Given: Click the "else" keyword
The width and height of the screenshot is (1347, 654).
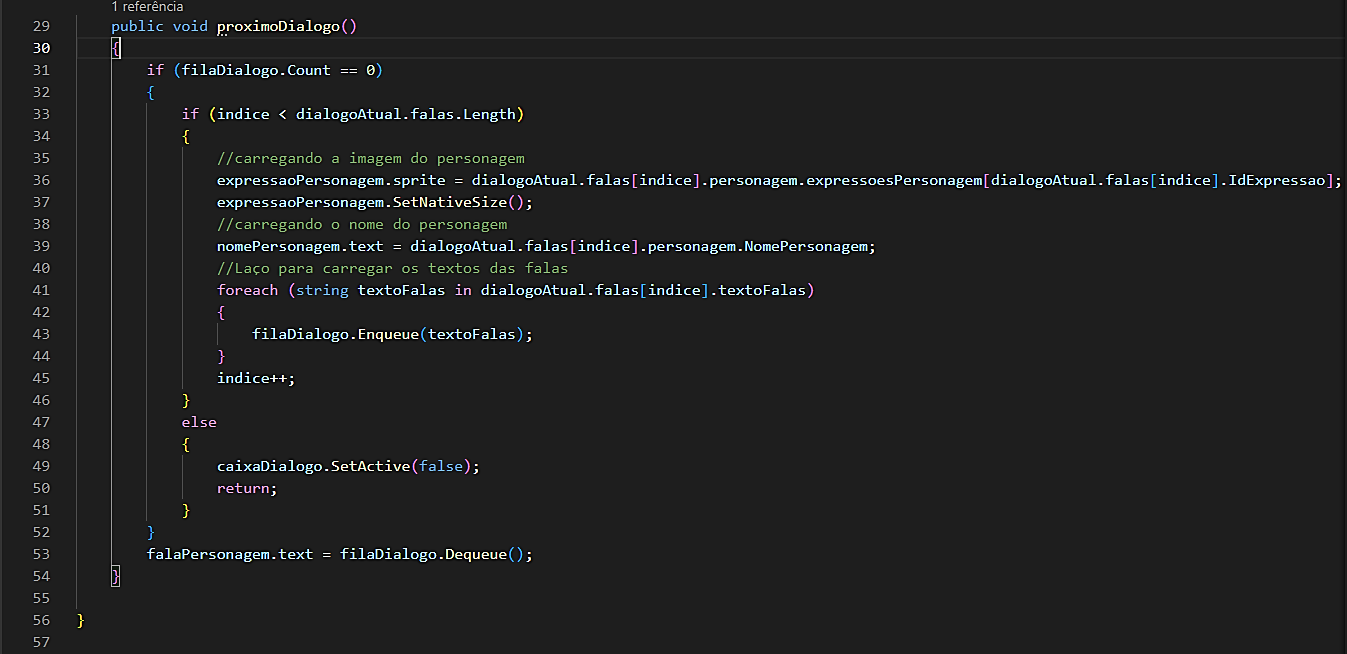Looking at the screenshot, I should click(199, 422).
